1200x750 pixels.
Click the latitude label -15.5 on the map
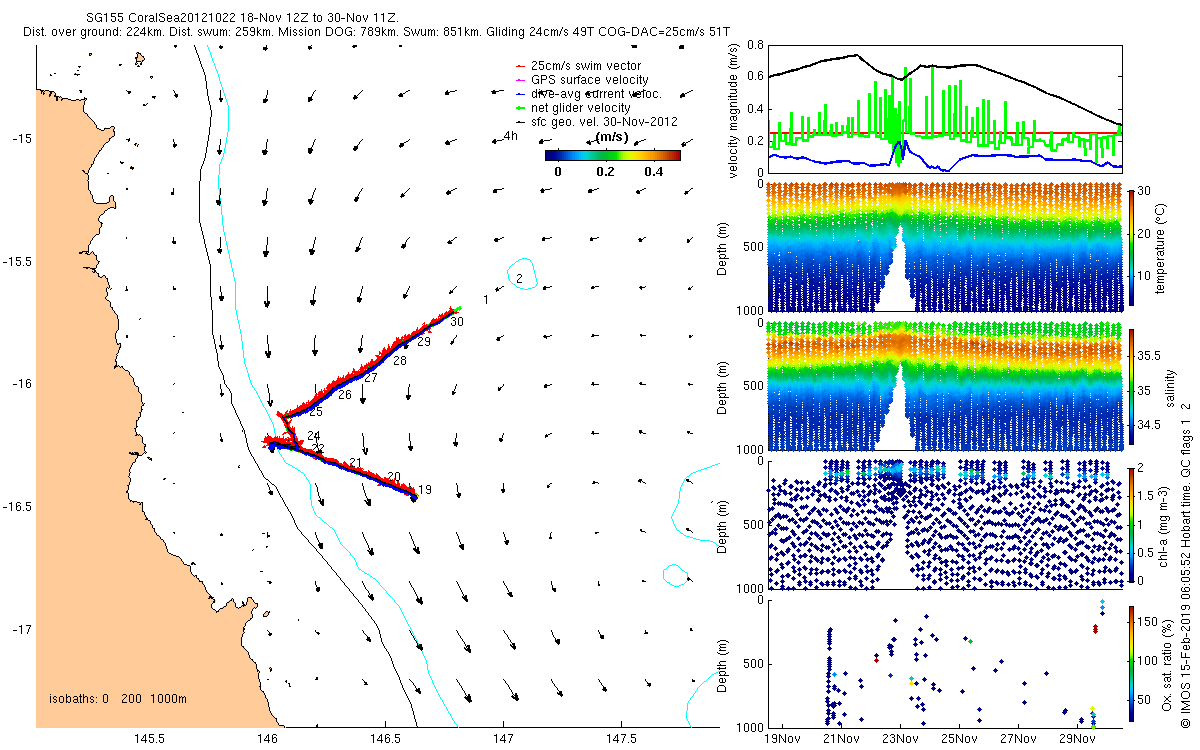pyautogui.click(x=19, y=261)
